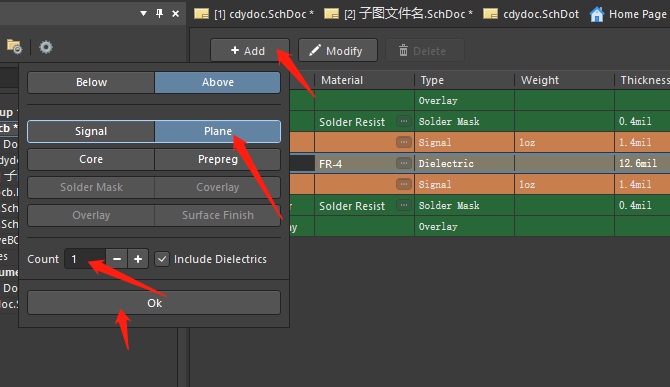Select the first Signal row 1oz weight
The height and width of the screenshot is (387, 670).
click(564, 142)
